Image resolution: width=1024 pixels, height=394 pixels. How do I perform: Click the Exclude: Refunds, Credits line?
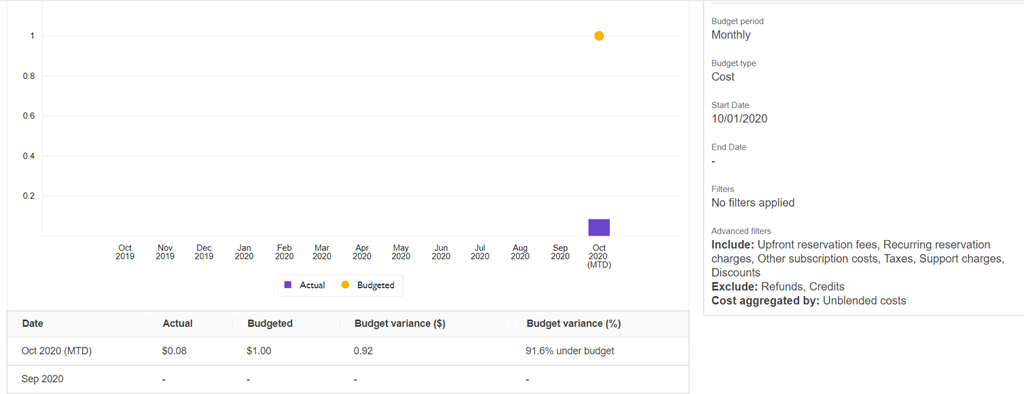tap(778, 287)
